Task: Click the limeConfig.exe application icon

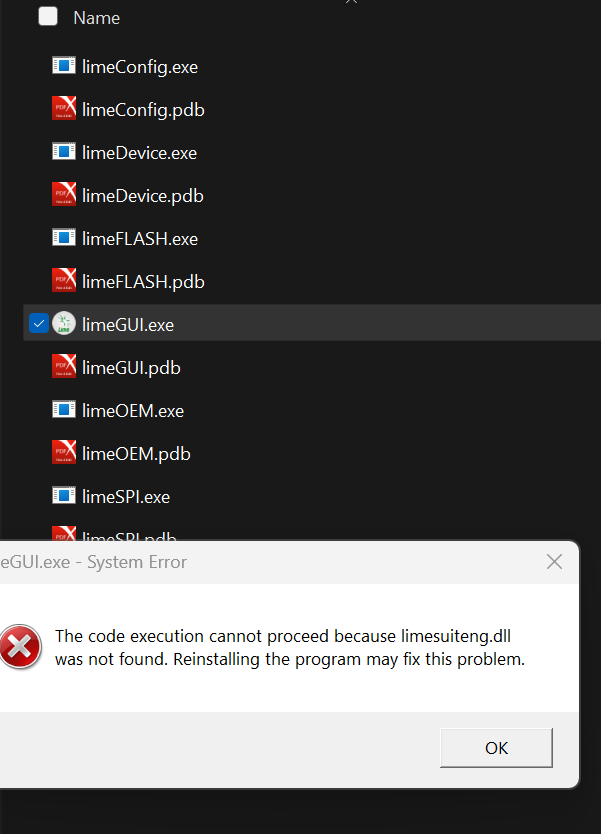Action: tap(64, 67)
